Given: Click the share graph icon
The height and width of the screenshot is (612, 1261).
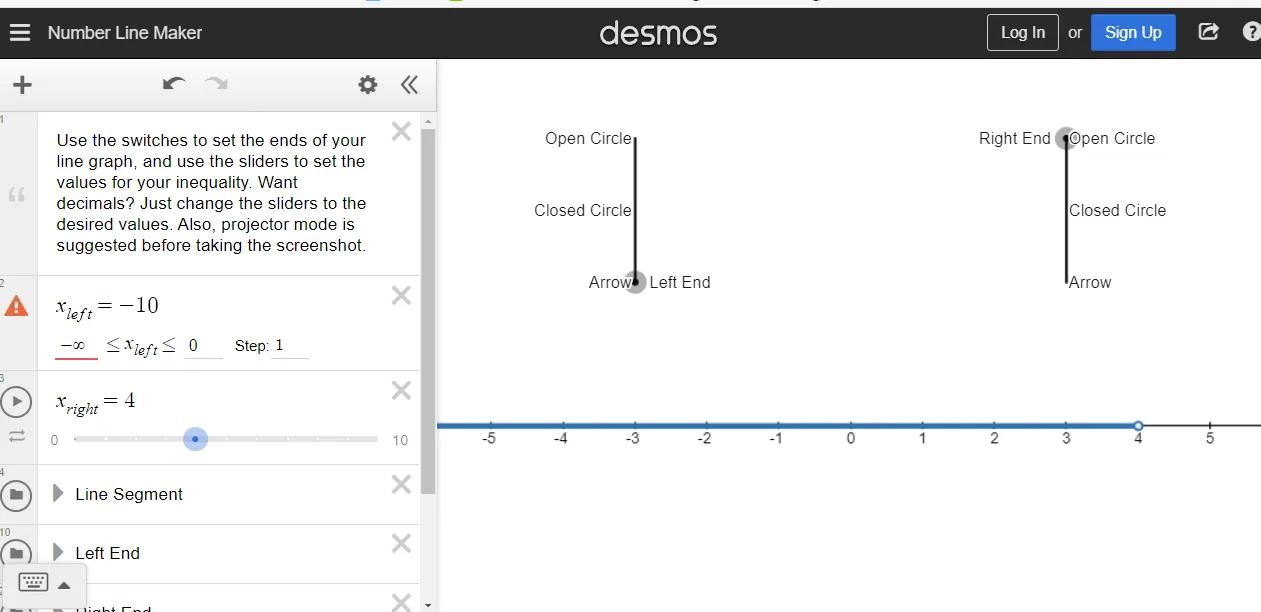Looking at the screenshot, I should tap(1208, 32).
